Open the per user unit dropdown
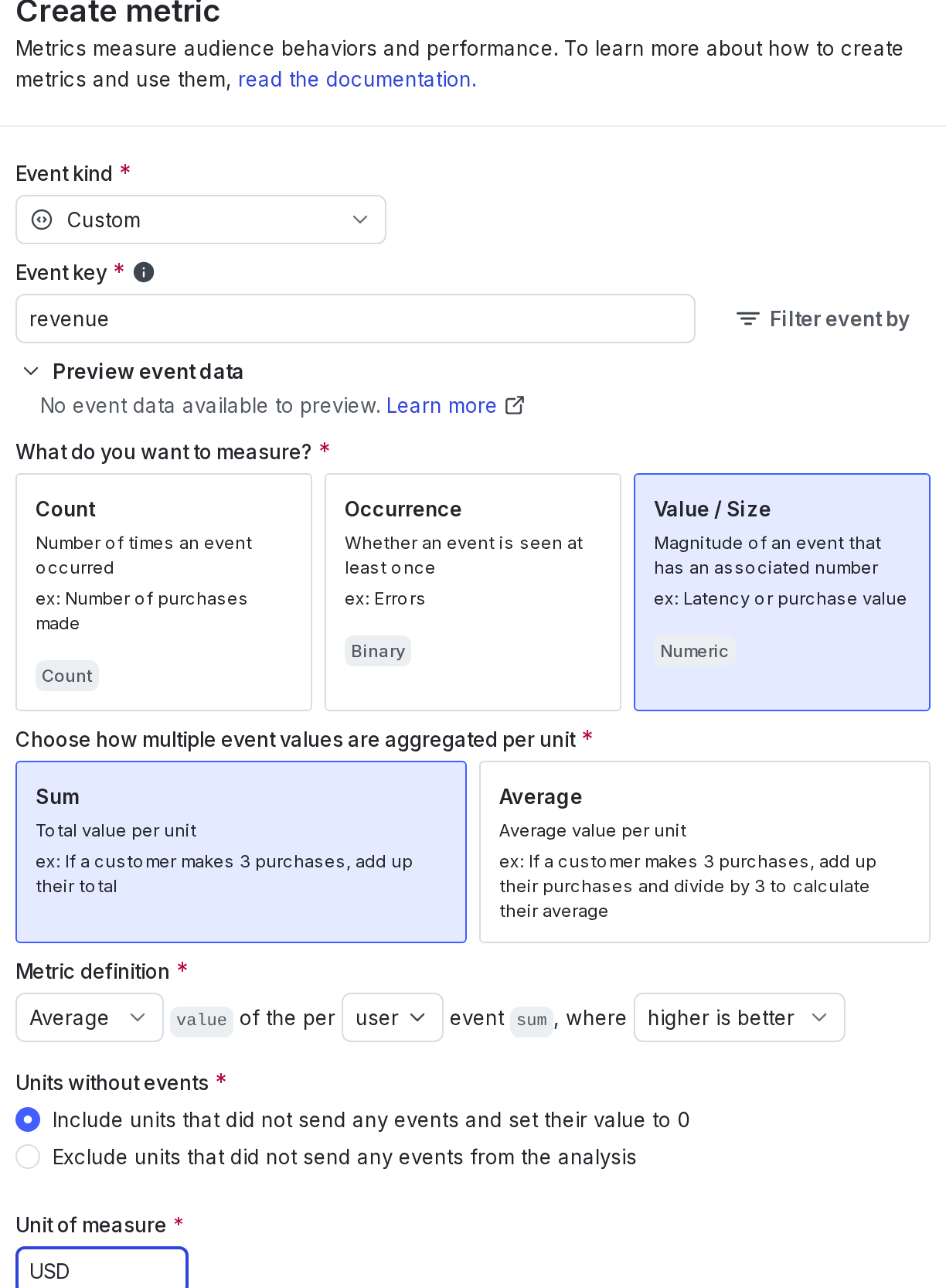The width and height of the screenshot is (946, 1288). coord(392,1017)
